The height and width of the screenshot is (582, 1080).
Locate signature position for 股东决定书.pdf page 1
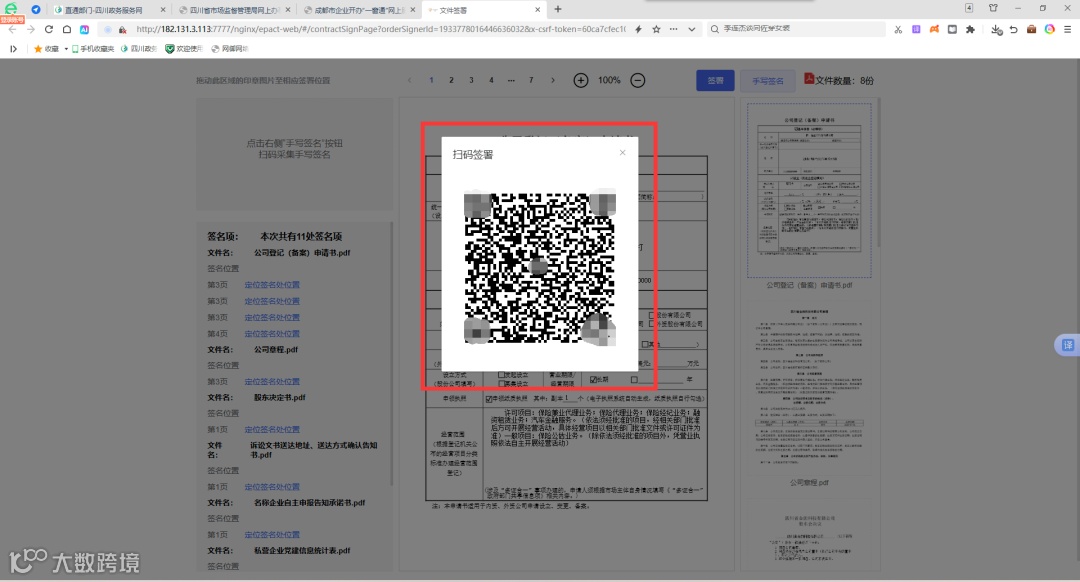point(272,429)
